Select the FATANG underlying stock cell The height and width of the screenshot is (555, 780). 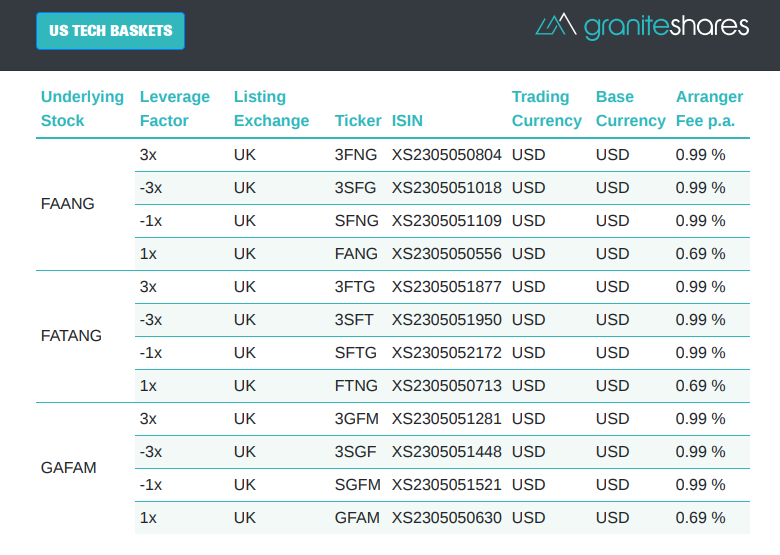(71, 336)
